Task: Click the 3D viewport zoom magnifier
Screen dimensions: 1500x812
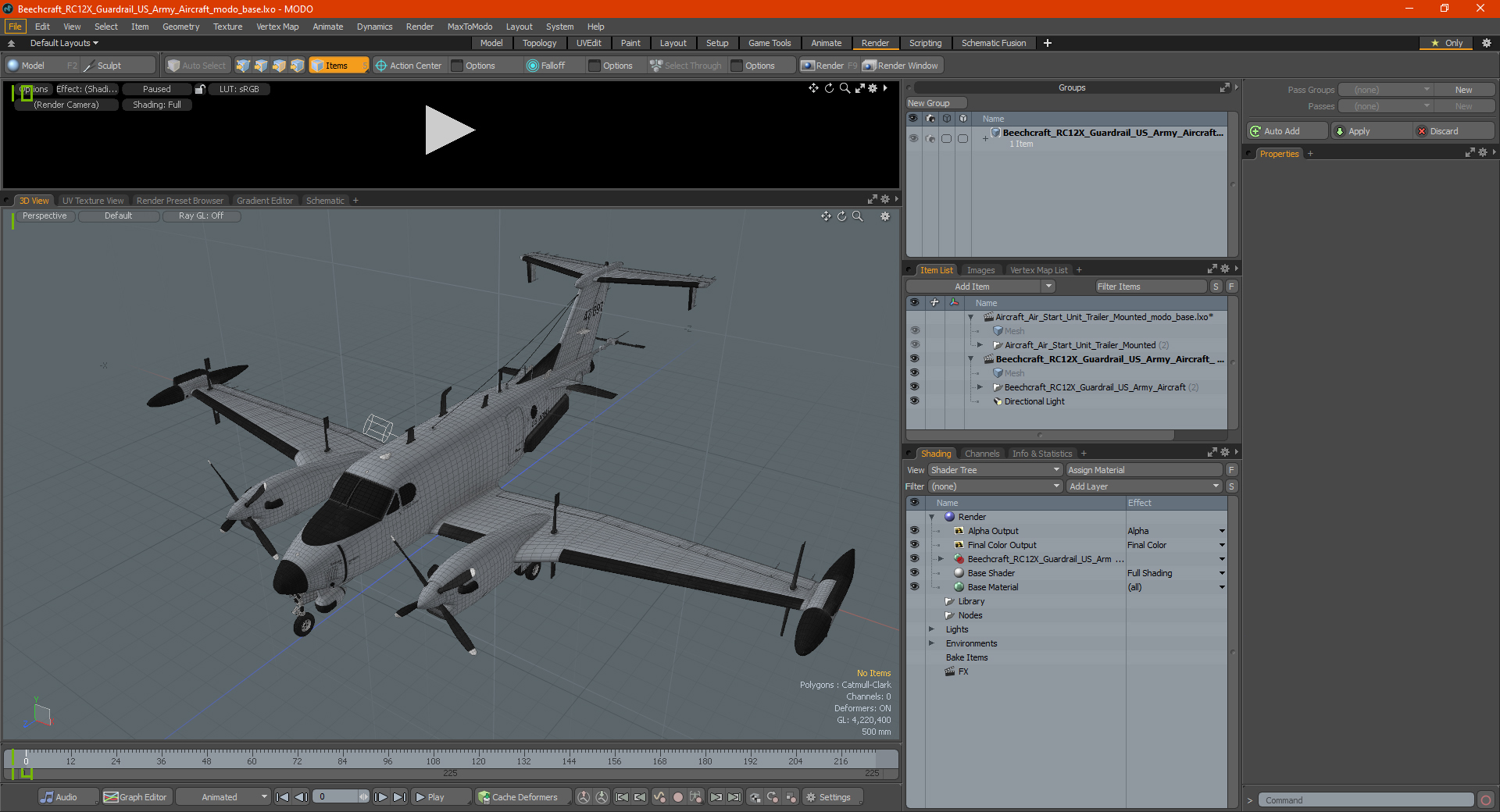Action: [857, 216]
